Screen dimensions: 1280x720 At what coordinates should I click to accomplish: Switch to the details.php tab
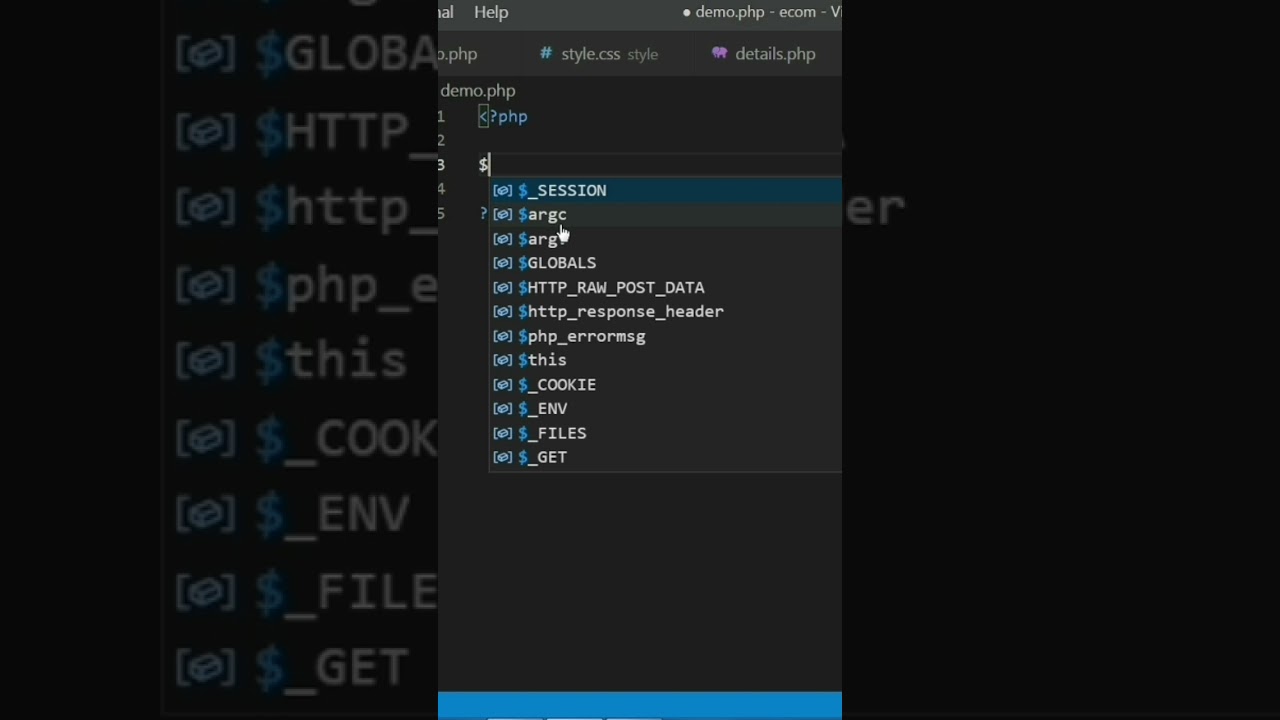[765, 54]
